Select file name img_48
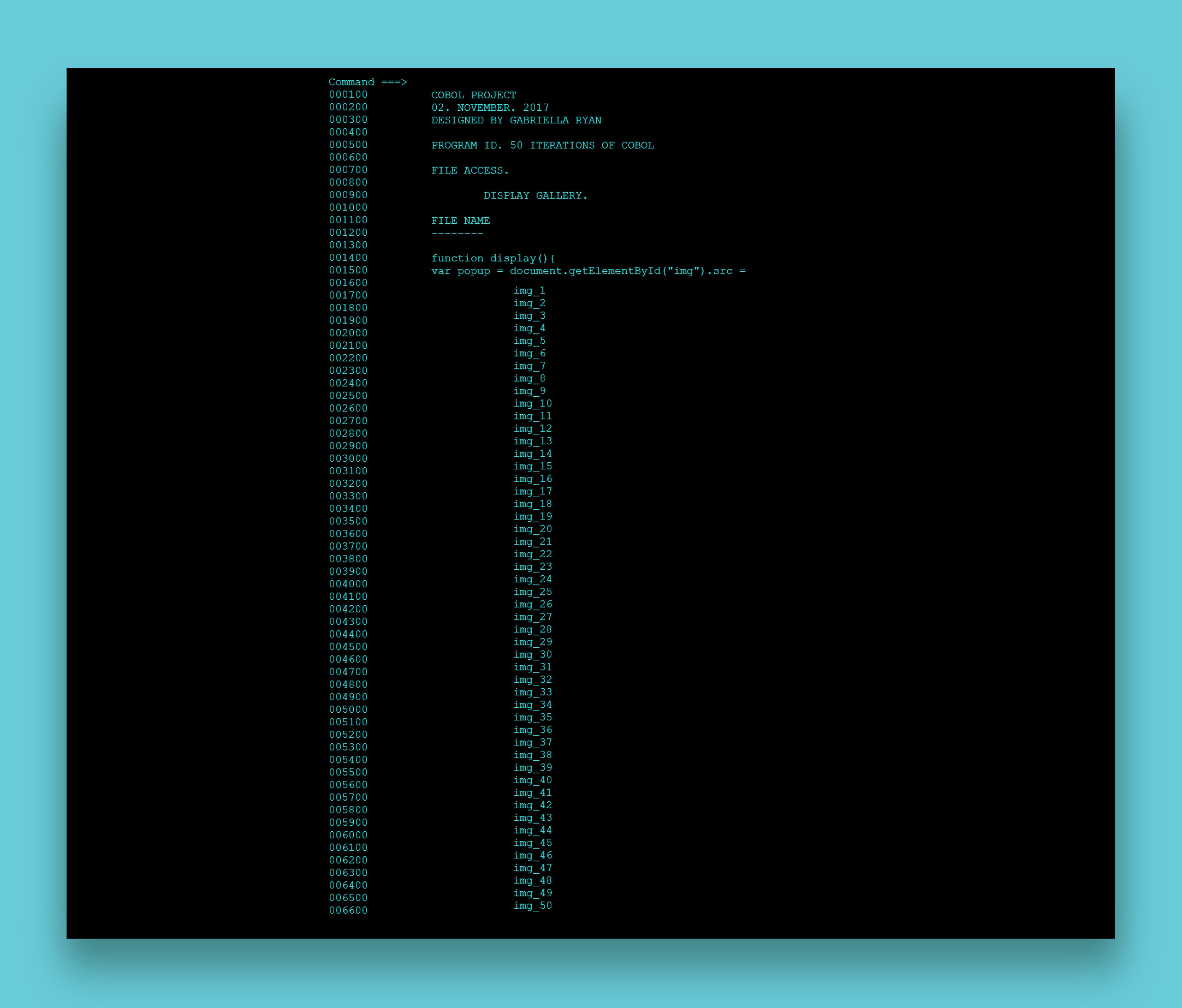 point(532,880)
